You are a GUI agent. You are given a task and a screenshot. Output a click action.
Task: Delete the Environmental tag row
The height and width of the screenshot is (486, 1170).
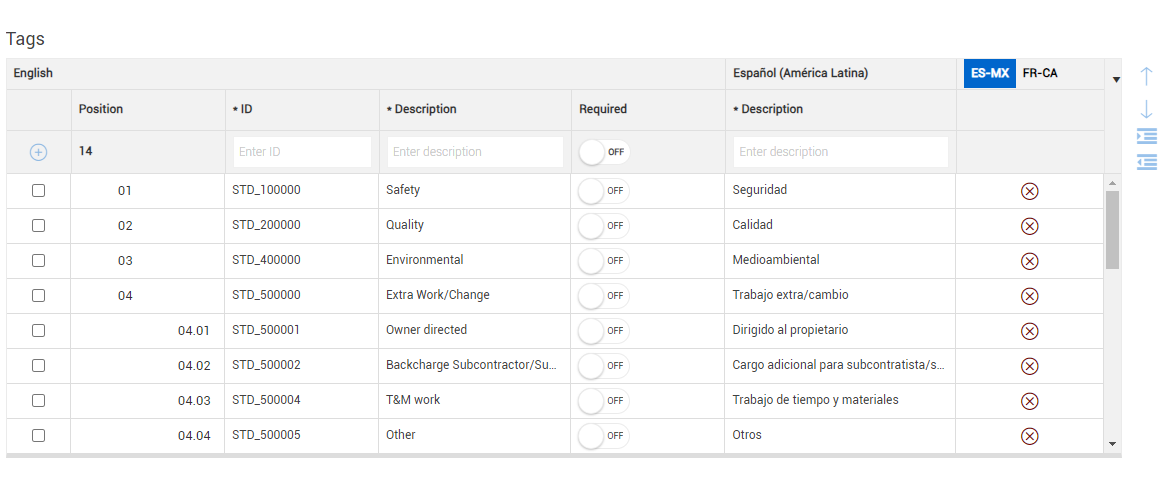pyautogui.click(x=1030, y=261)
